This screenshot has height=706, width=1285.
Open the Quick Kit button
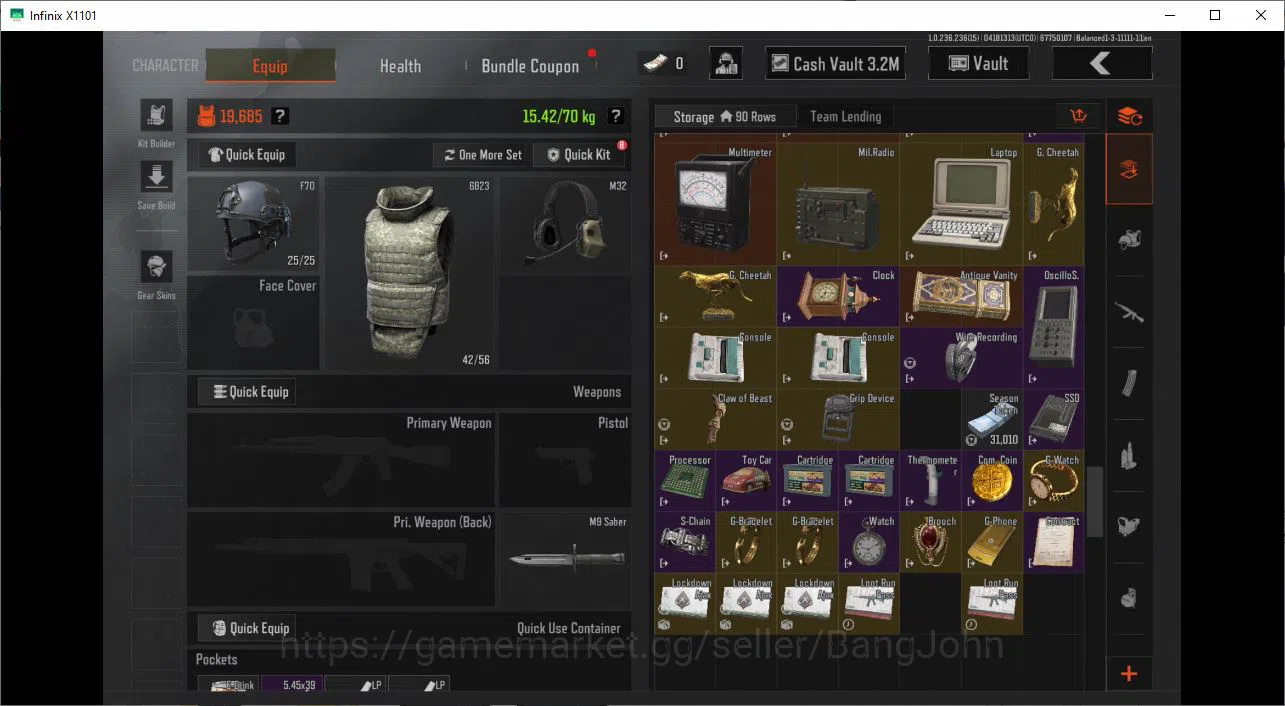coord(579,155)
